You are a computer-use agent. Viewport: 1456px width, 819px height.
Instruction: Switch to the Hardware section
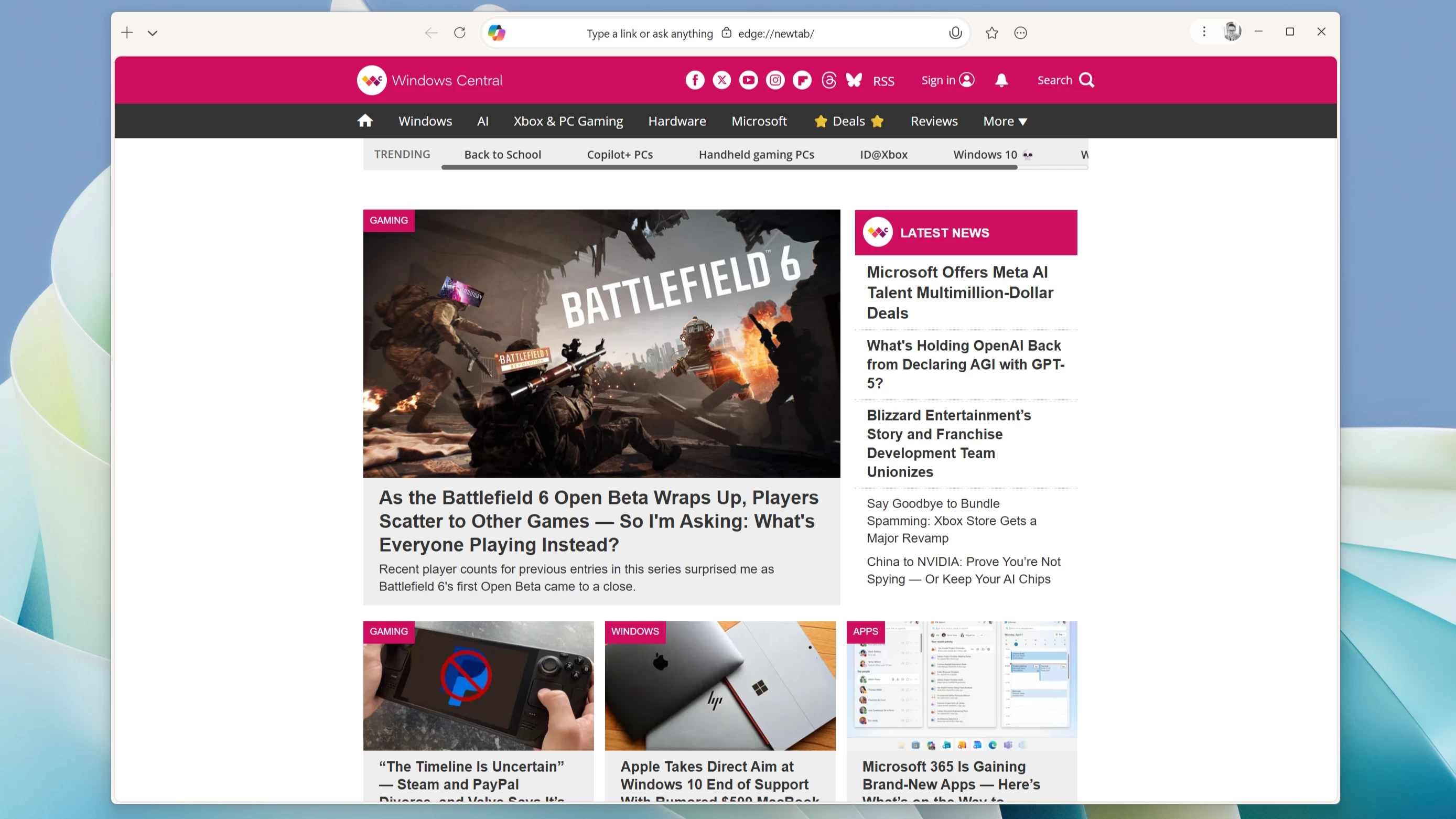[x=676, y=121]
